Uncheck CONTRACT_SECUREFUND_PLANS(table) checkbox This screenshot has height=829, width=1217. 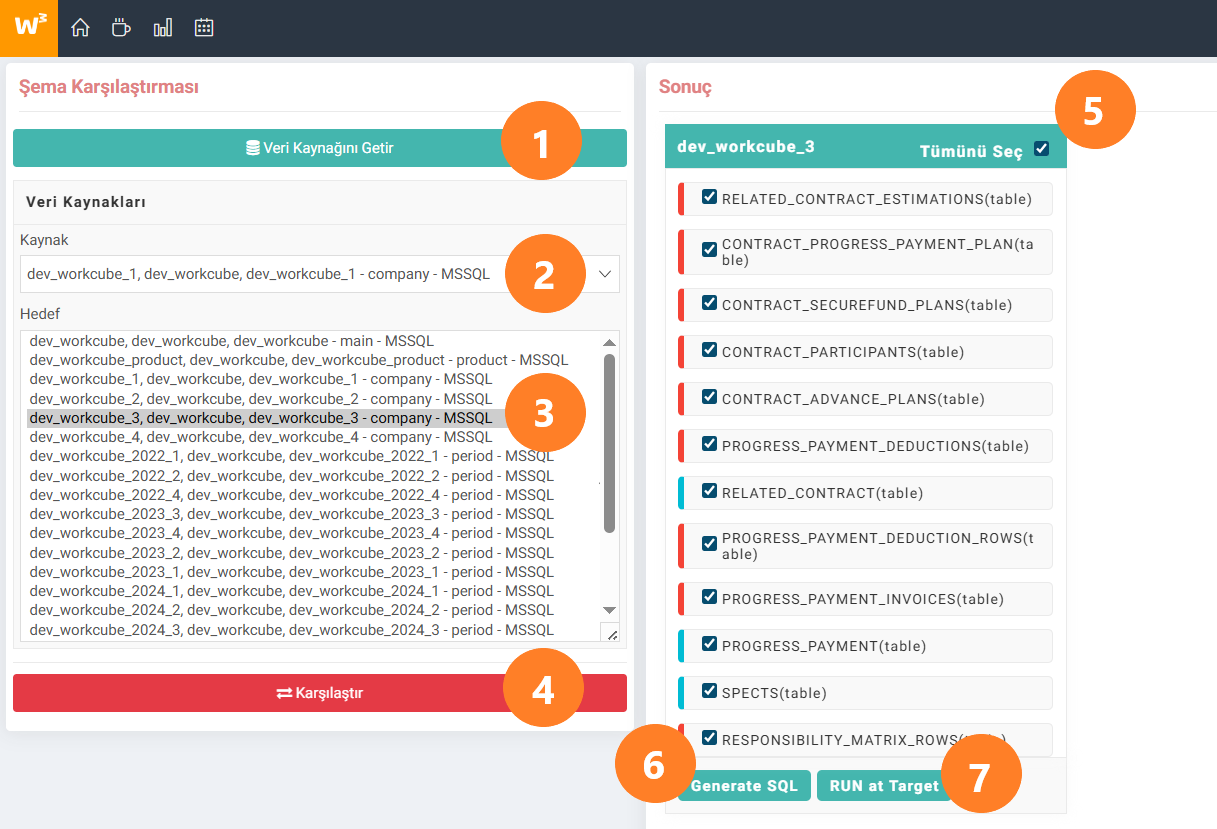point(709,303)
